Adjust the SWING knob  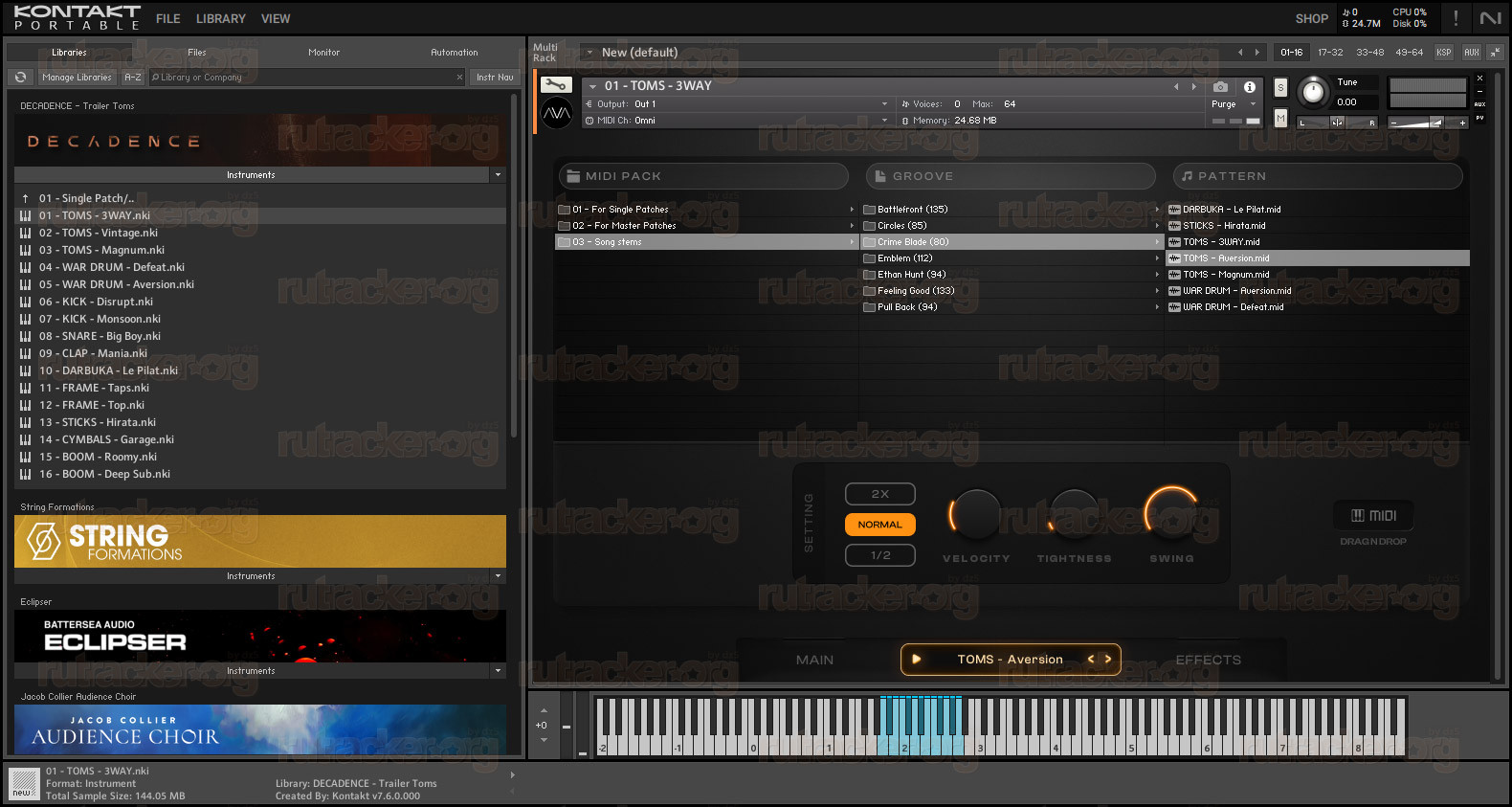coord(1171,514)
